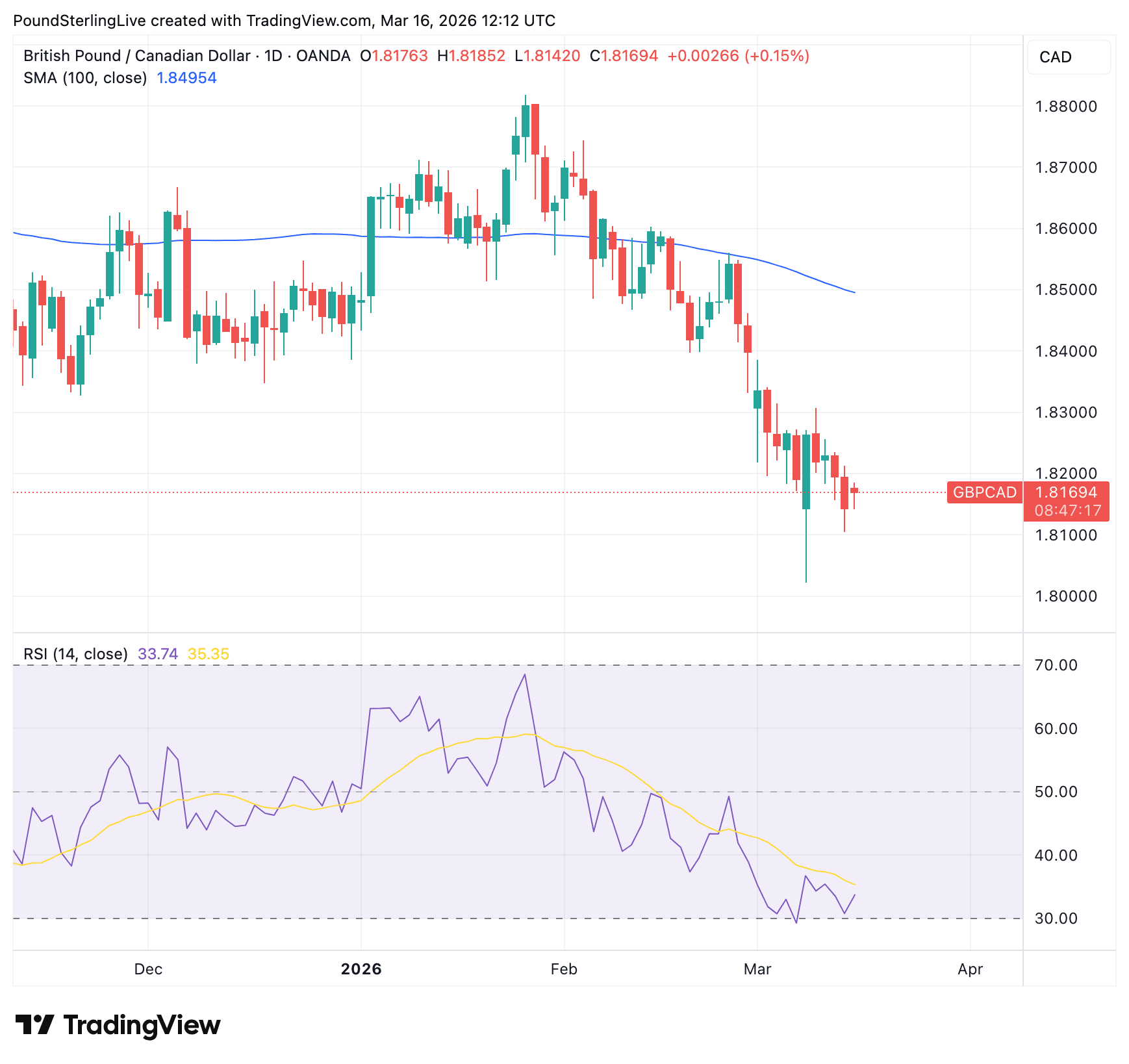Click the British Pound / Canadian Dollar title
Screen dimensions: 1129x1064
point(137,56)
